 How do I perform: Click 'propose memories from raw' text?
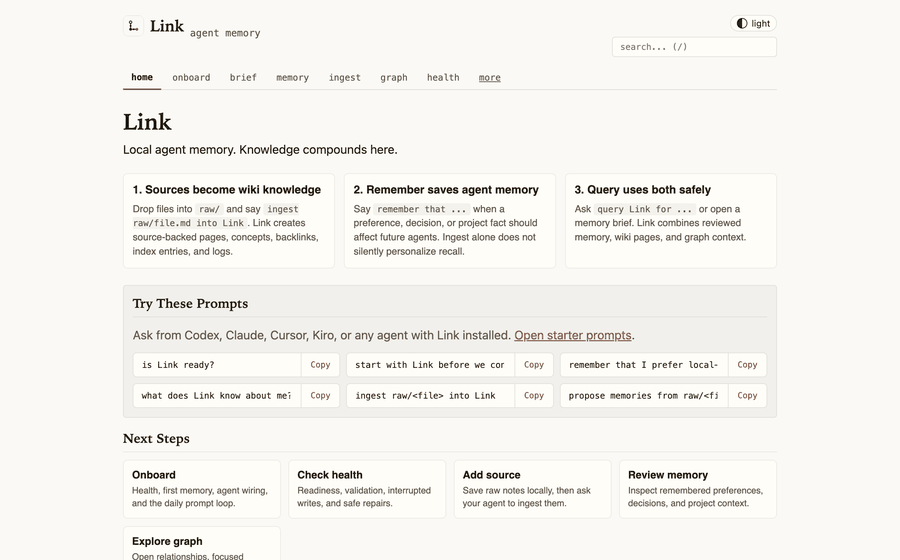click(644, 395)
